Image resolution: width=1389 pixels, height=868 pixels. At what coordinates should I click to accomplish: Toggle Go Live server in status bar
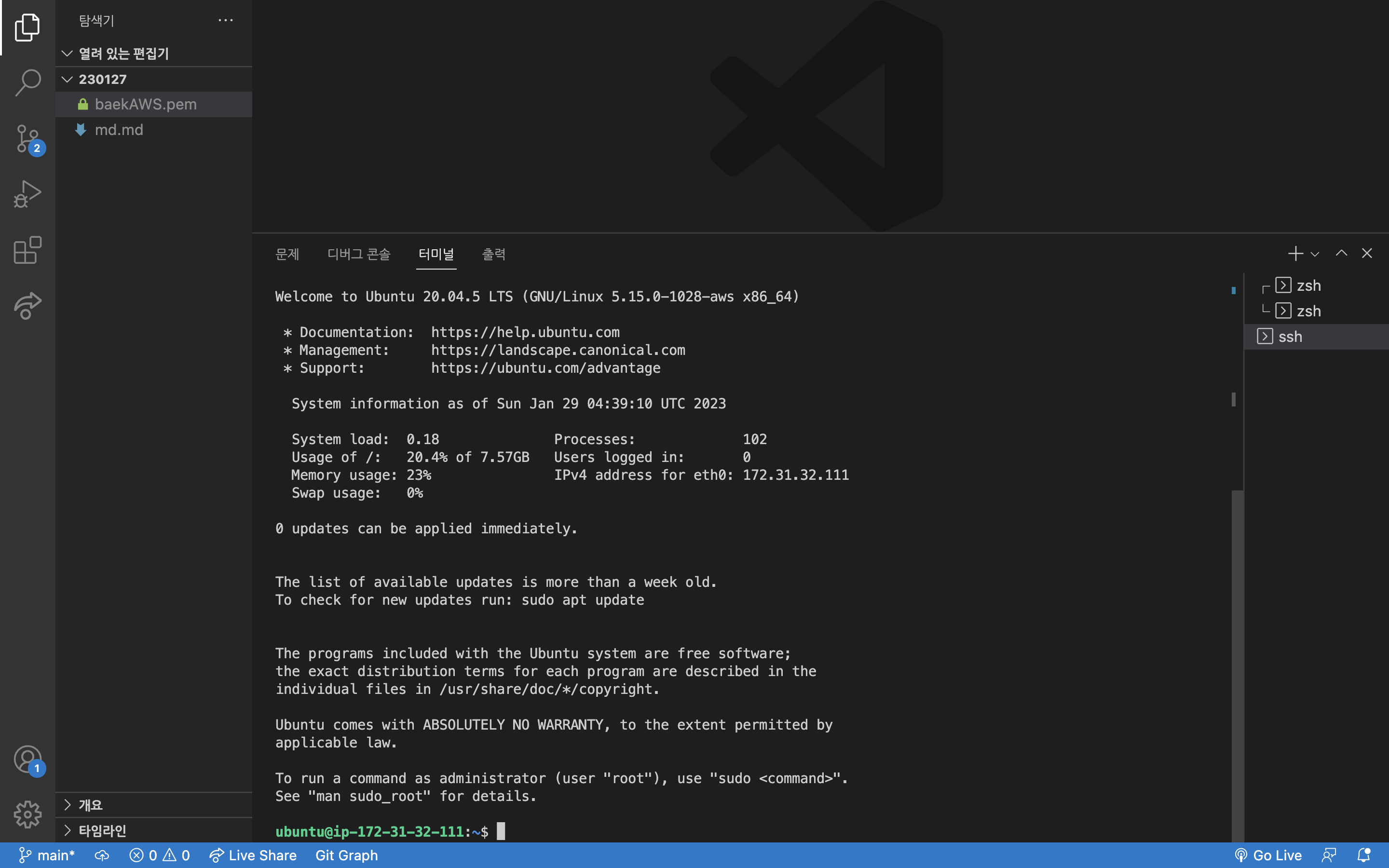click(1268, 855)
